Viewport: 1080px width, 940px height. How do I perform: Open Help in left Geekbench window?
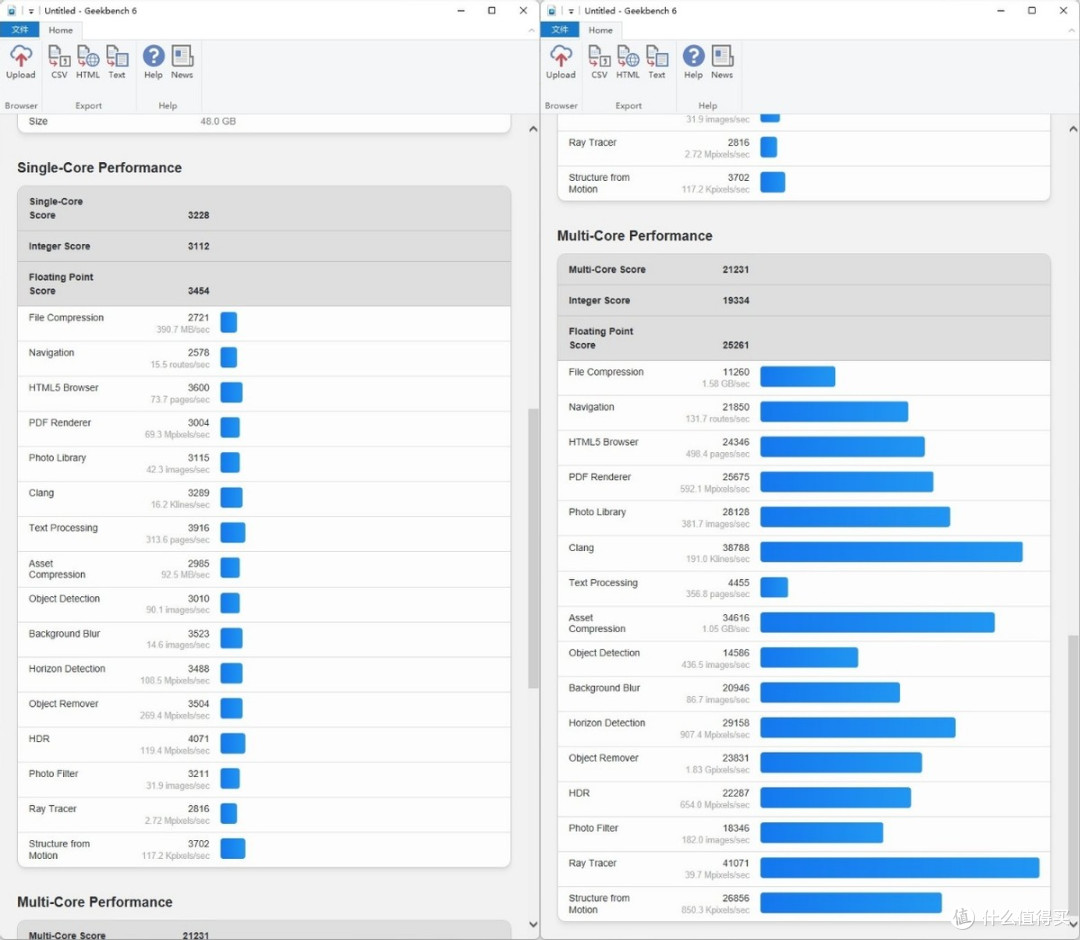(x=153, y=62)
